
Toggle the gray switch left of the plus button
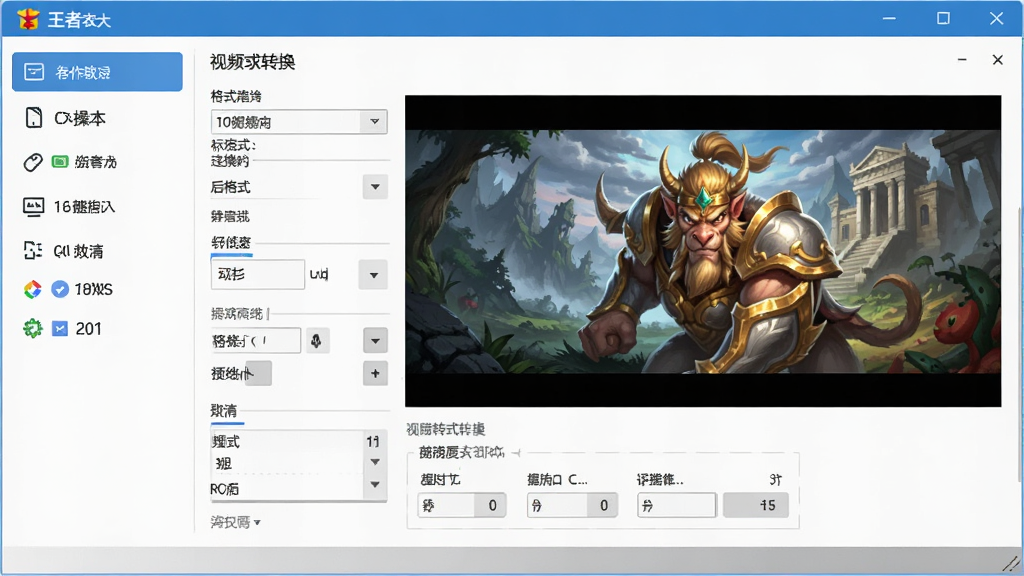coord(258,374)
